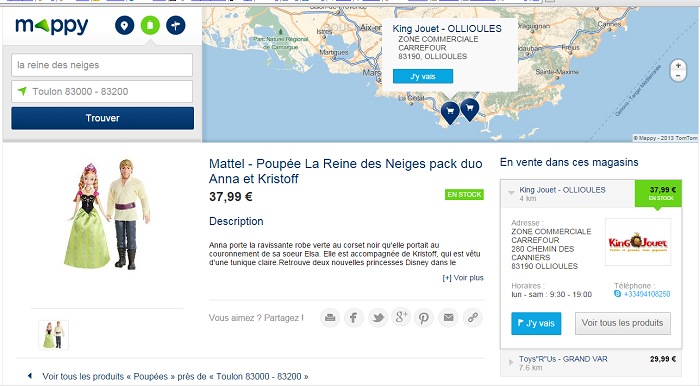Send product by email icon
This screenshot has width=700, height=386.
pyautogui.click(x=448, y=318)
